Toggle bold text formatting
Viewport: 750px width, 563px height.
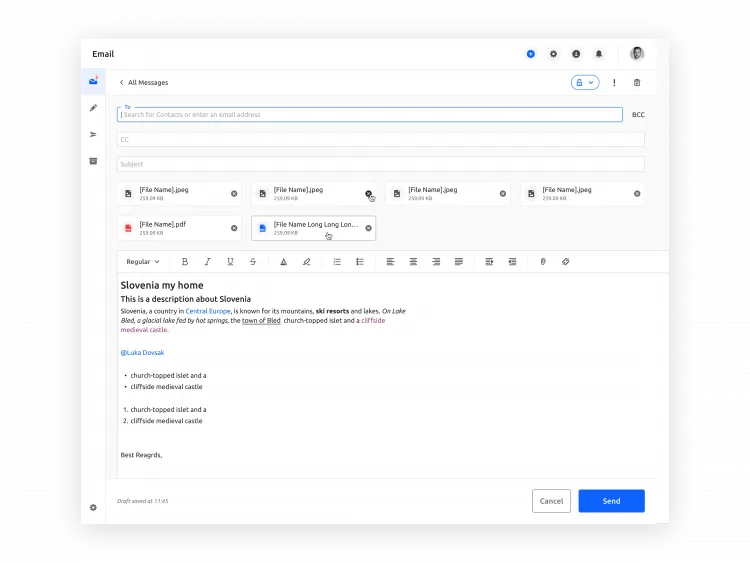(x=184, y=262)
